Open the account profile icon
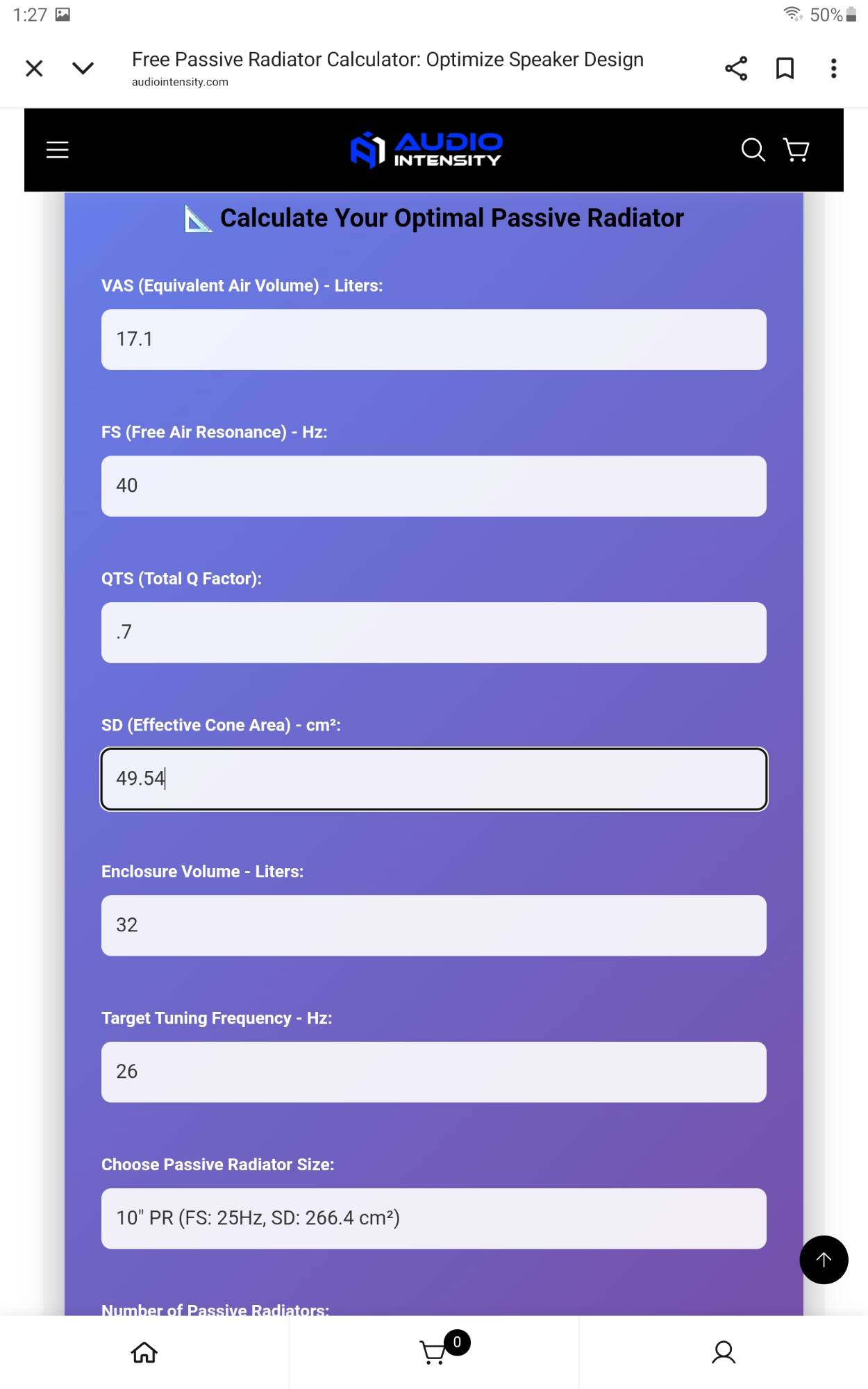 (x=724, y=1352)
